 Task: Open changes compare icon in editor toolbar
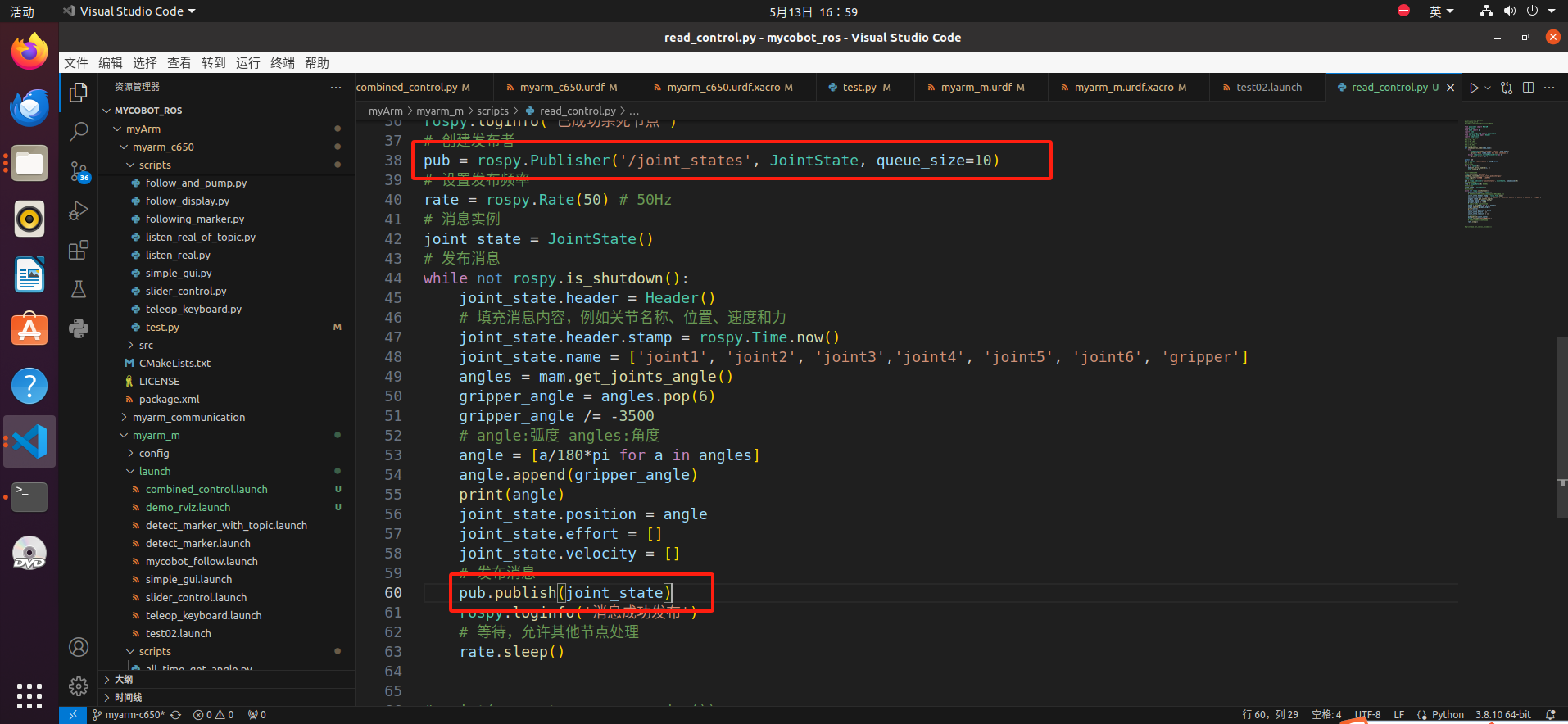(x=1507, y=88)
